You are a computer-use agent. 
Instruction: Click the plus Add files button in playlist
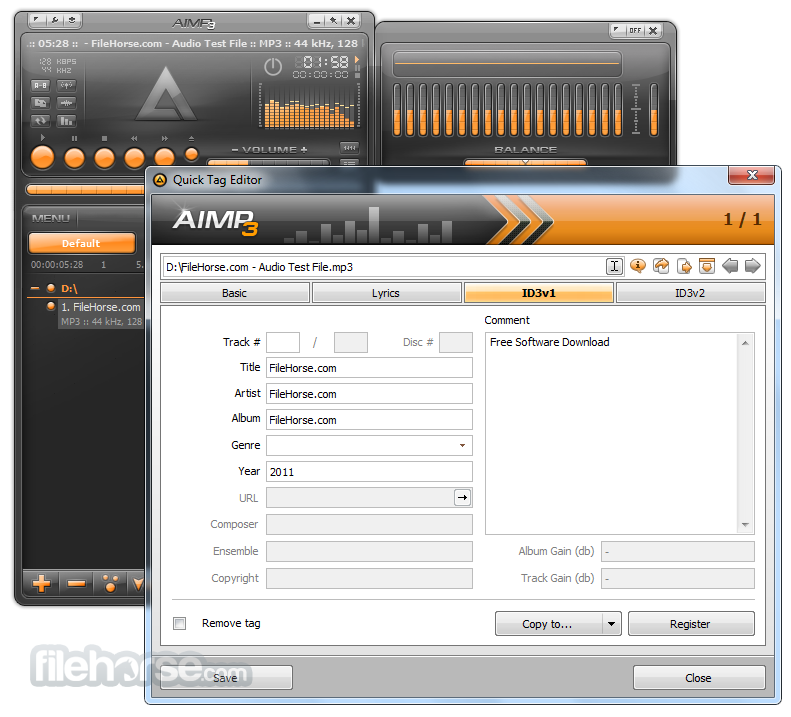41,584
